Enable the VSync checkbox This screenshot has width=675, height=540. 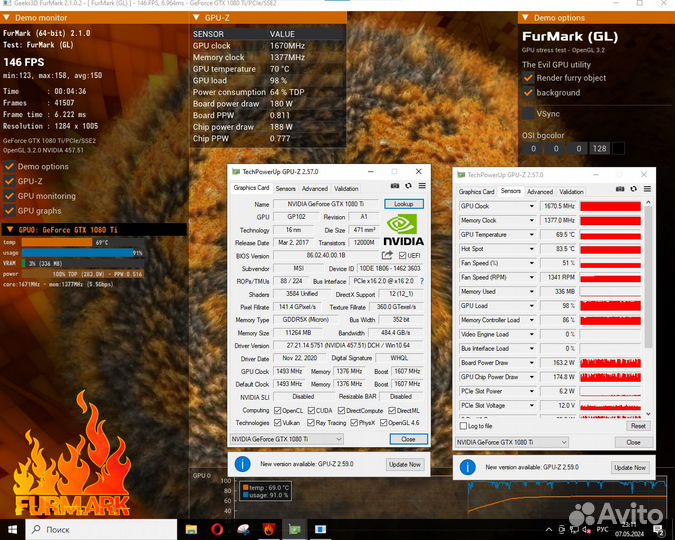[528, 114]
